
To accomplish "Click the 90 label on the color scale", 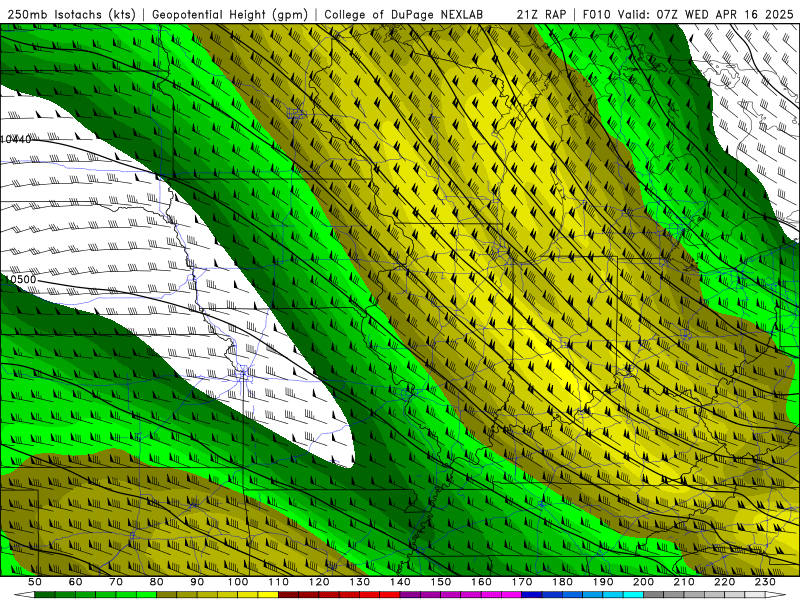I will click(197, 582).
